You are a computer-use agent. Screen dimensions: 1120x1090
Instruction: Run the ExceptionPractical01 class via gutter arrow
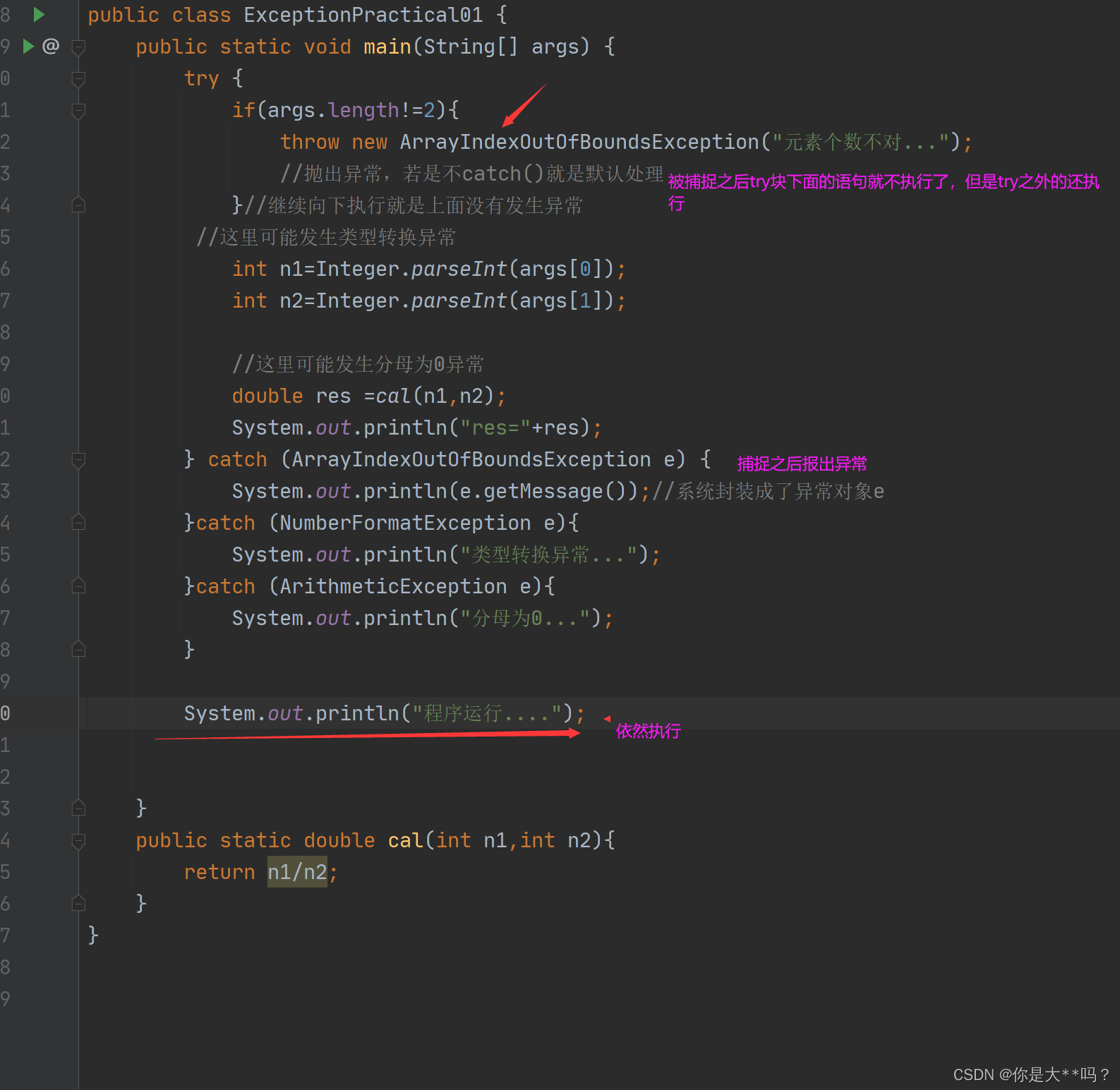coord(39,14)
